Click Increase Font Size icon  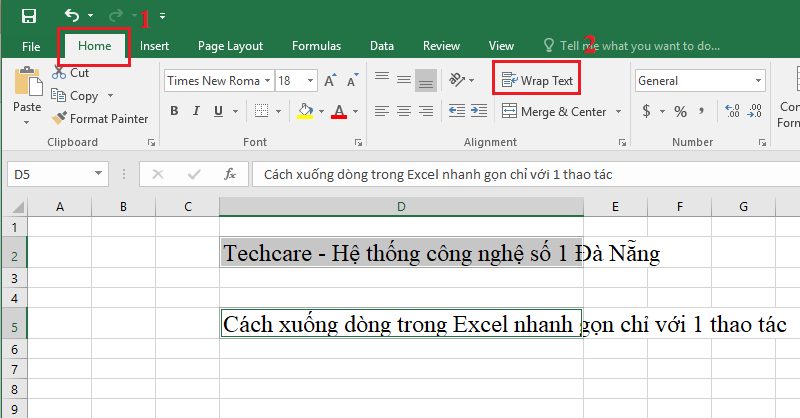click(330, 80)
